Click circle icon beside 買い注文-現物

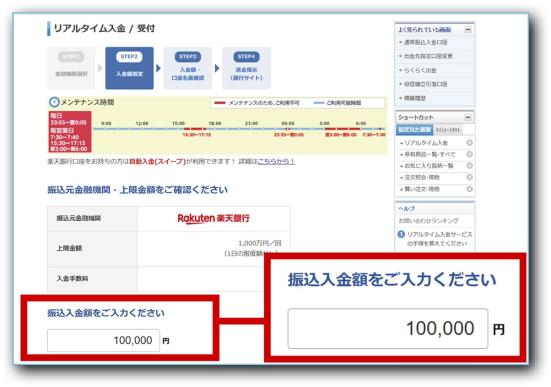pos(469,189)
